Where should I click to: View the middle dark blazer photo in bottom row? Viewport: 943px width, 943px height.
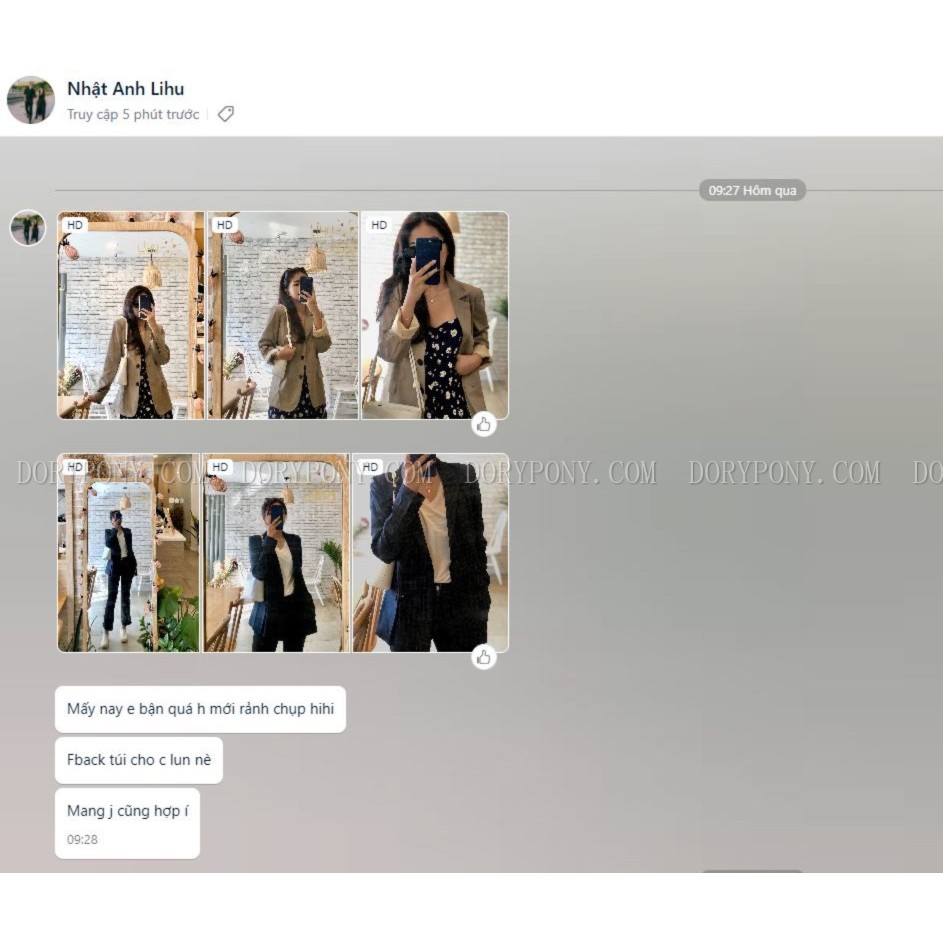pos(276,553)
